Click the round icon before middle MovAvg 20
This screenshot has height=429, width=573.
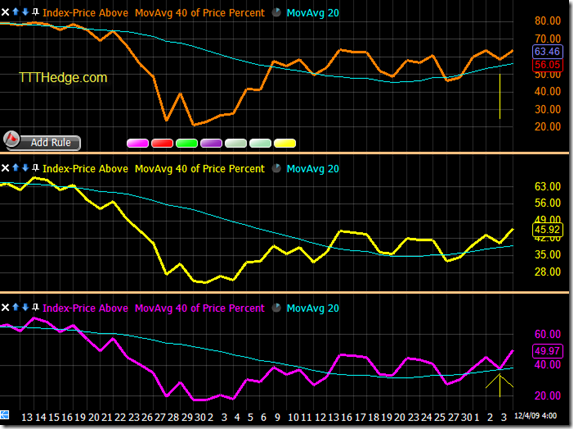(277, 168)
